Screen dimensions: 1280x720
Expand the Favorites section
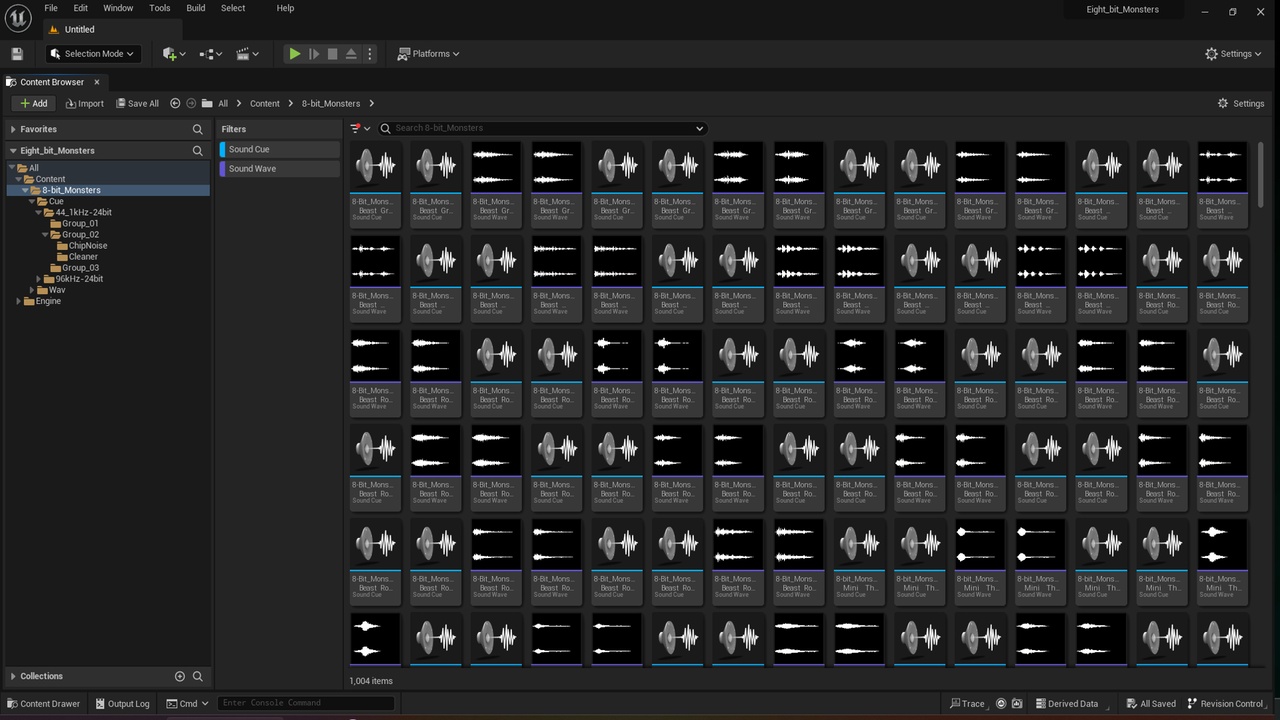(13, 129)
